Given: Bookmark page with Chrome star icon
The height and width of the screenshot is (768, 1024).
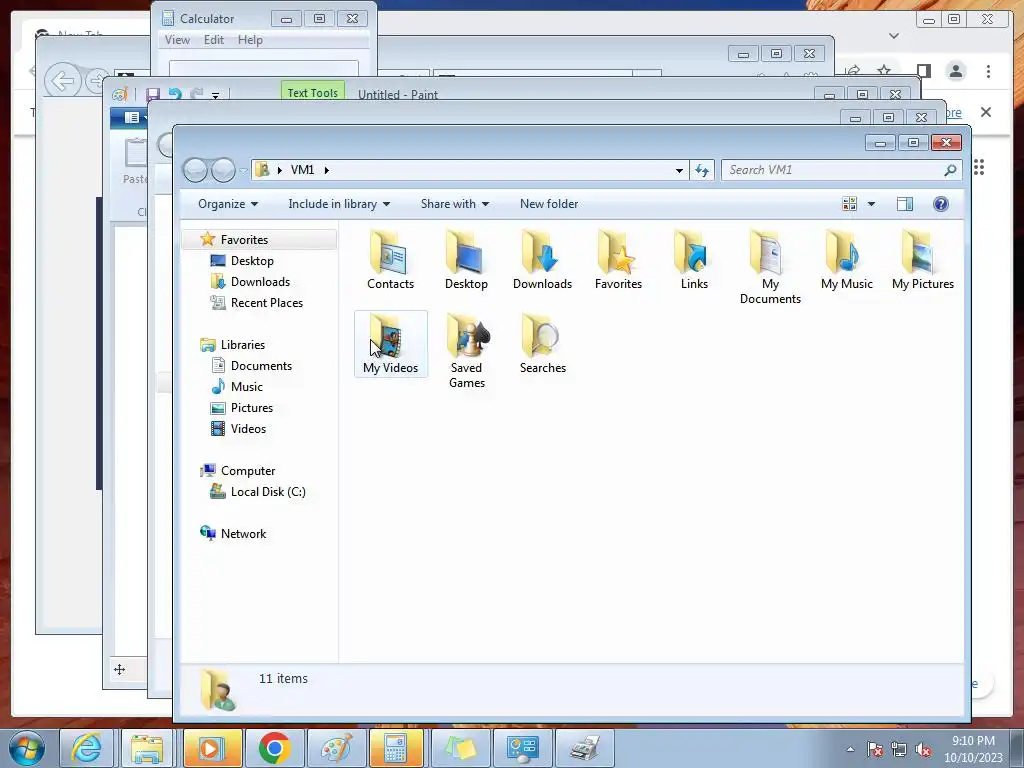Looking at the screenshot, I should 884,70.
